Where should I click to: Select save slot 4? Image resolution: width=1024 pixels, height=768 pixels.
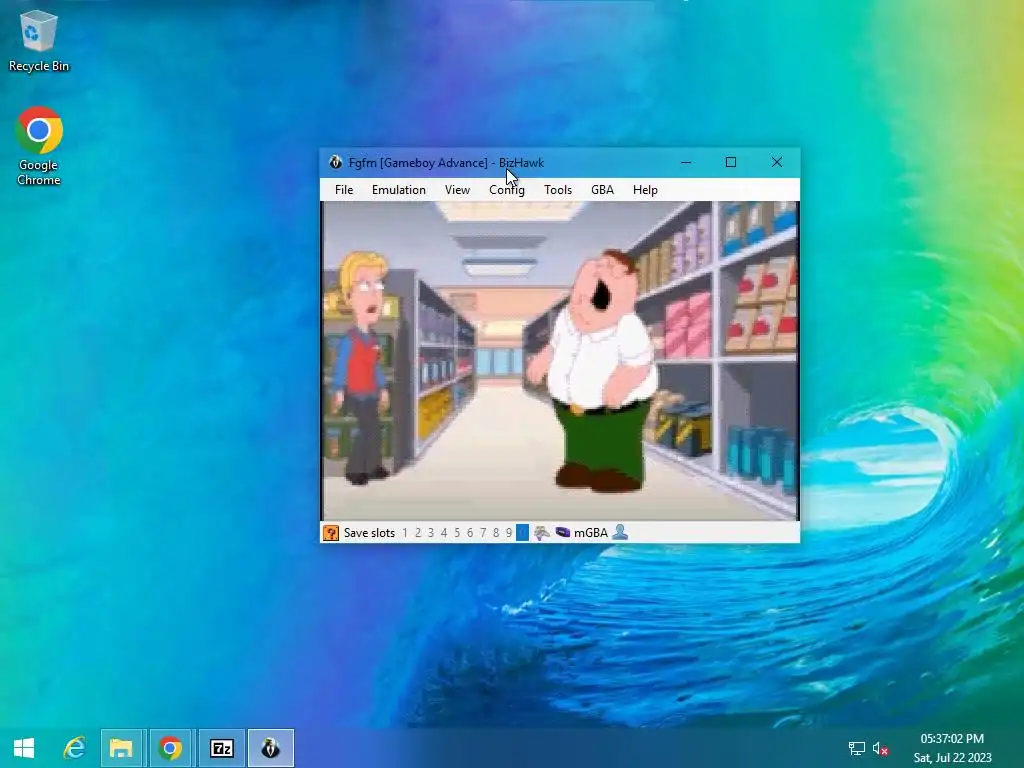pyautogui.click(x=444, y=533)
